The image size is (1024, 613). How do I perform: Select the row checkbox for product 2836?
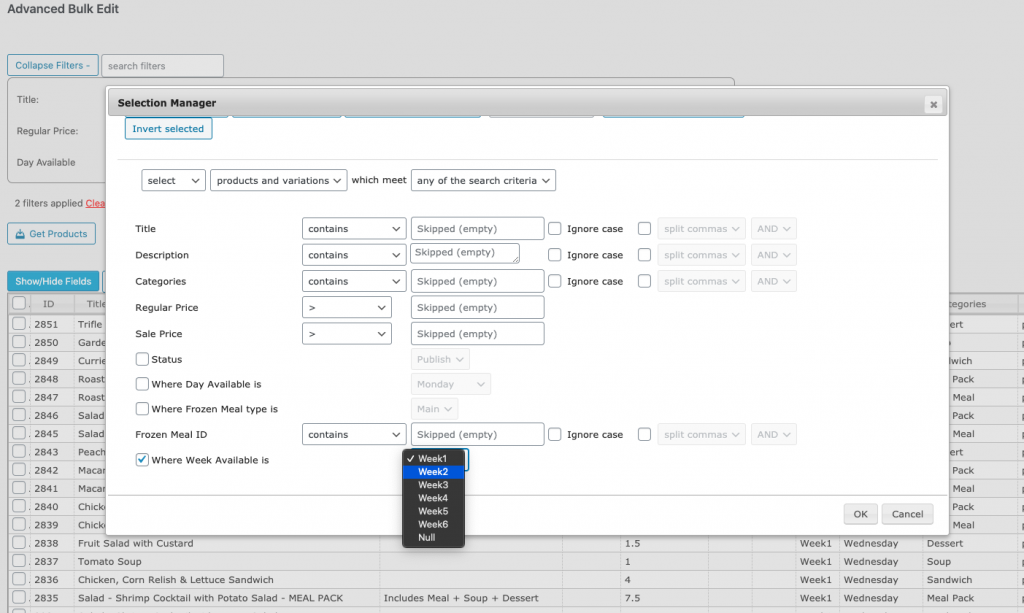(x=19, y=580)
